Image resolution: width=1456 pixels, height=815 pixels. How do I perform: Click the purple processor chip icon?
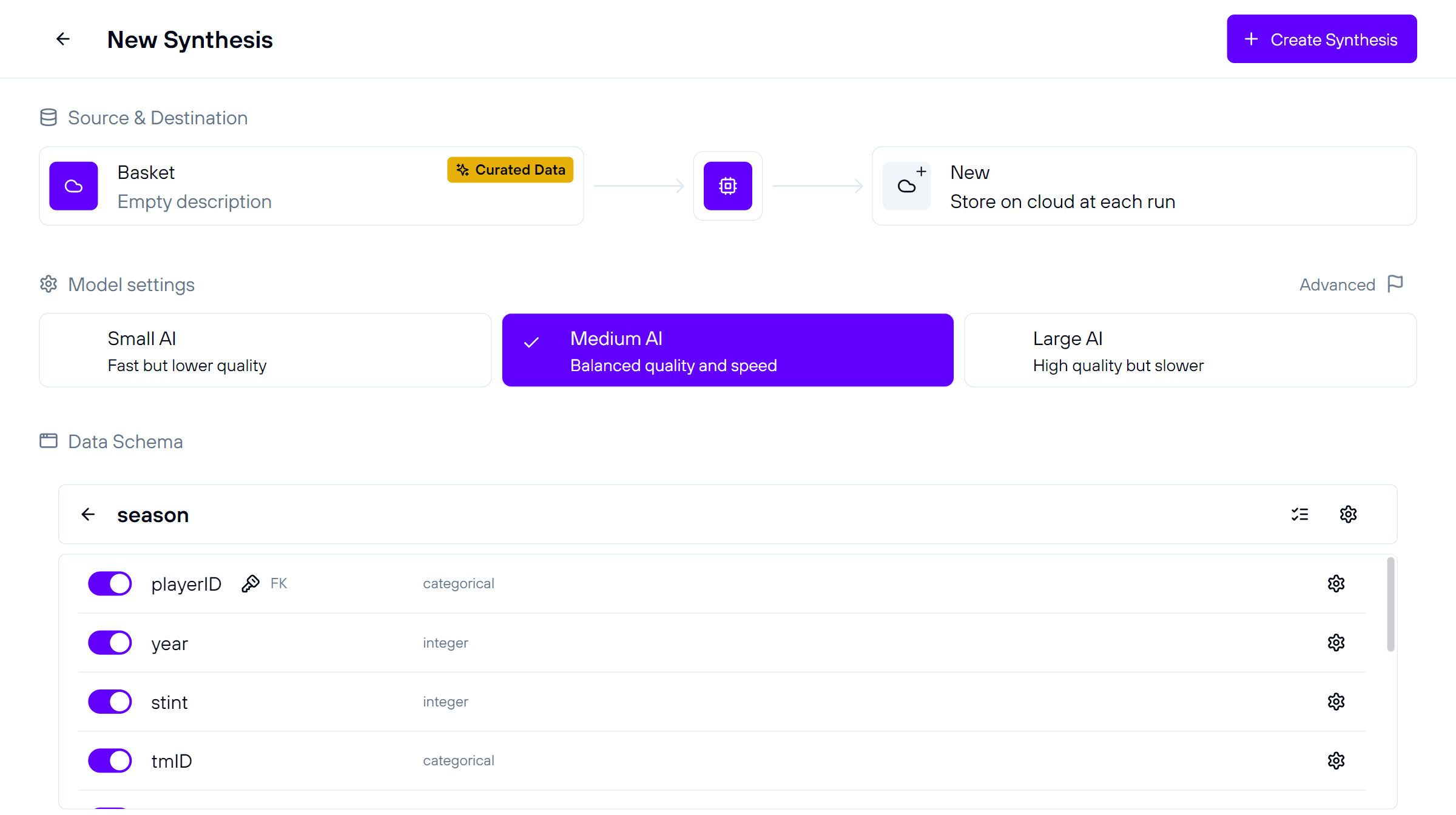click(x=727, y=186)
